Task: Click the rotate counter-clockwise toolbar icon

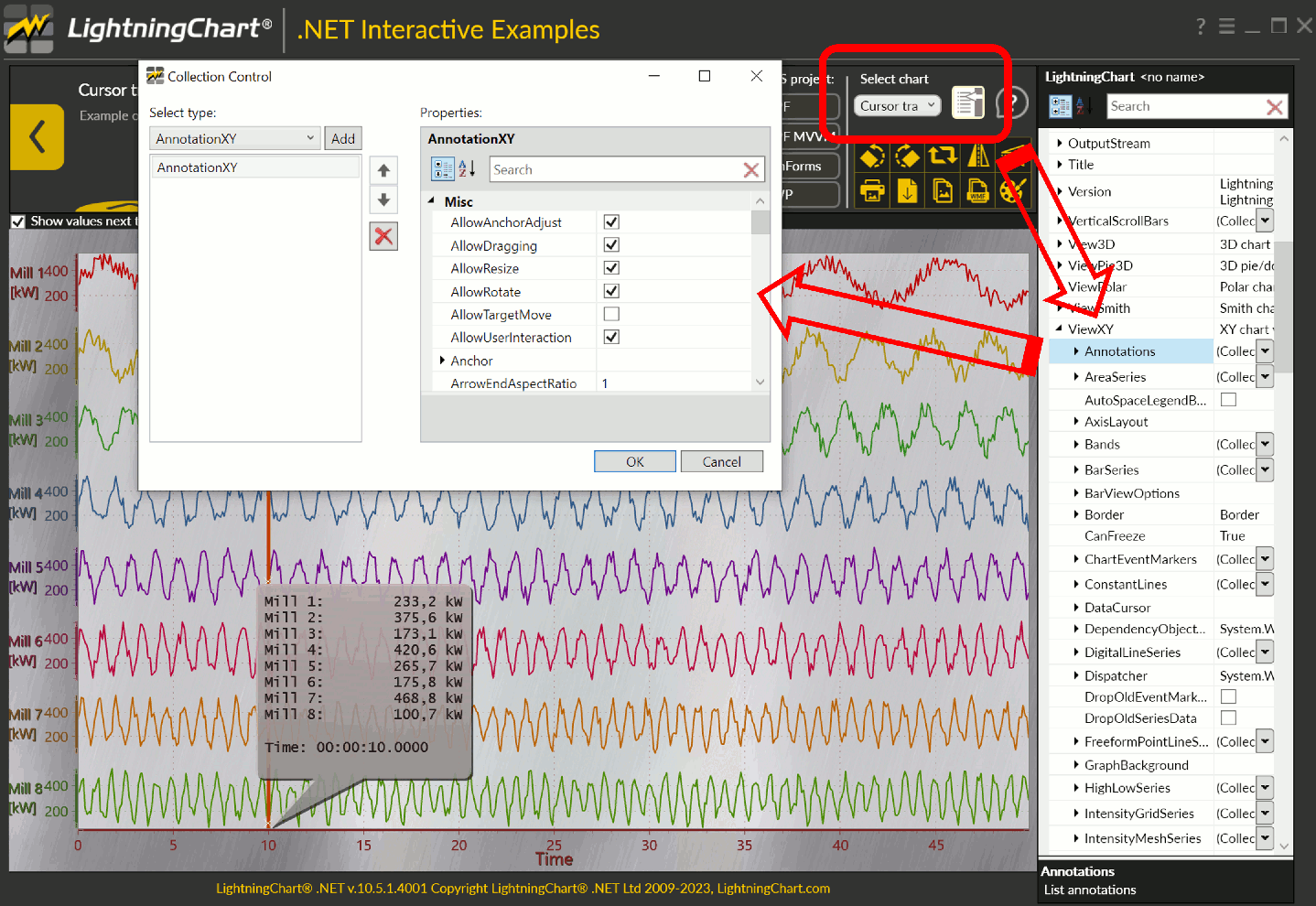Action: pos(872,156)
